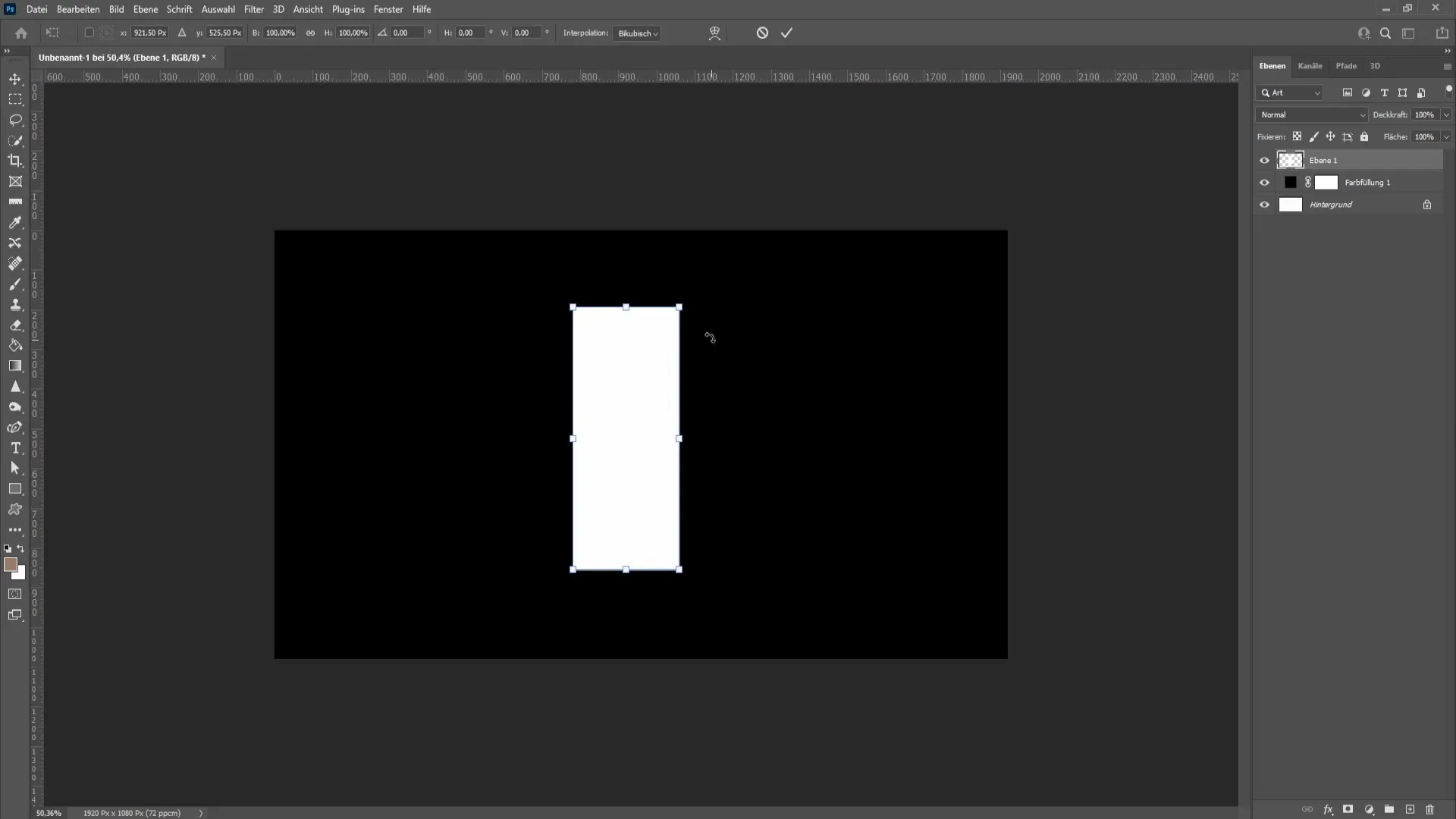Select the Lasso tool
Image resolution: width=1456 pixels, height=819 pixels.
pos(16,119)
